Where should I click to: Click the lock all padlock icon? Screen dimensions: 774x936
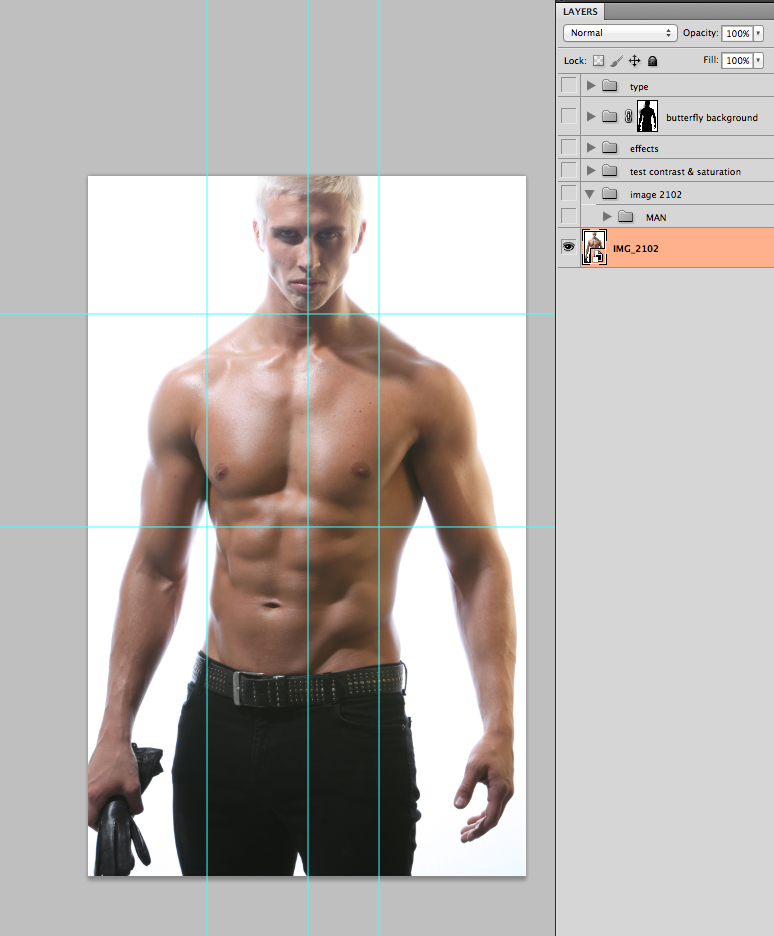pyautogui.click(x=652, y=60)
